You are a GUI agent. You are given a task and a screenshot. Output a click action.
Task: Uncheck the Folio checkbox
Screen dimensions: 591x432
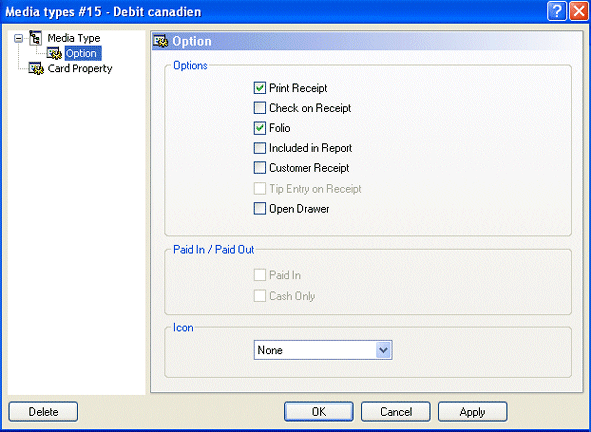pyautogui.click(x=260, y=128)
